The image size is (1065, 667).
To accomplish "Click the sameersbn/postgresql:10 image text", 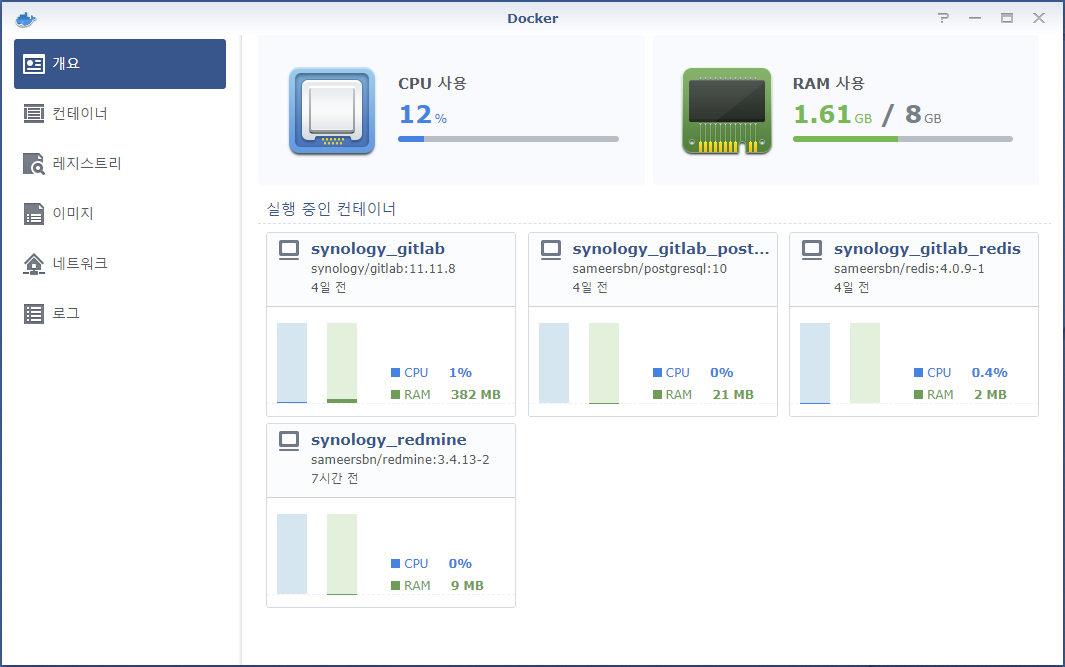I will pyautogui.click(x=649, y=268).
